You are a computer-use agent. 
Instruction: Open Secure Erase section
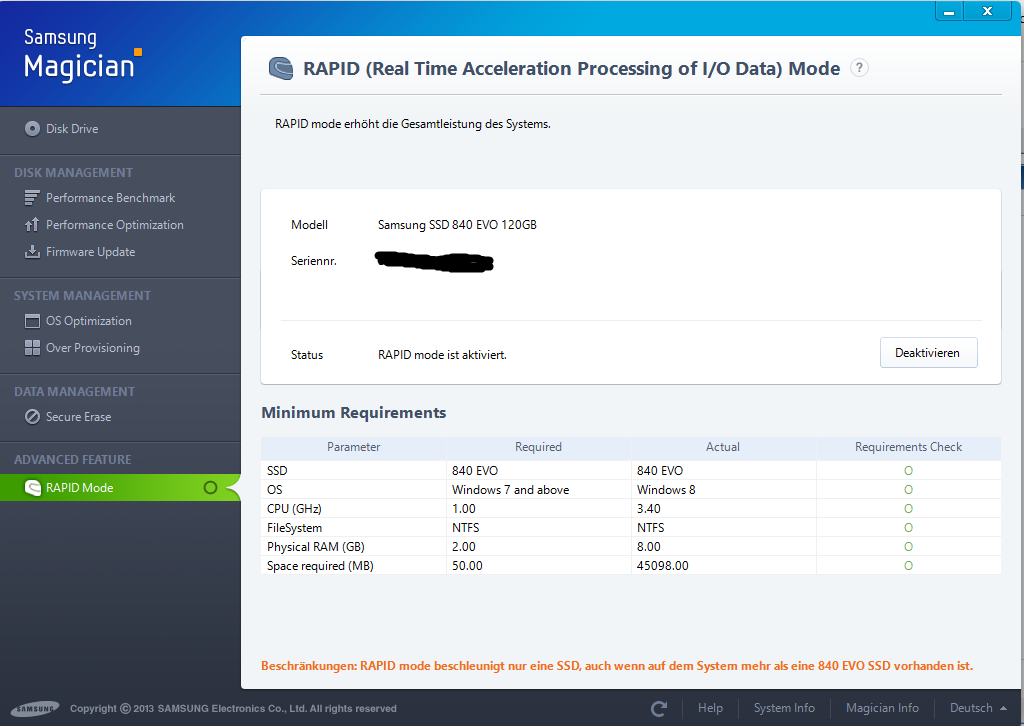pyautogui.click(x=78, y=417)
